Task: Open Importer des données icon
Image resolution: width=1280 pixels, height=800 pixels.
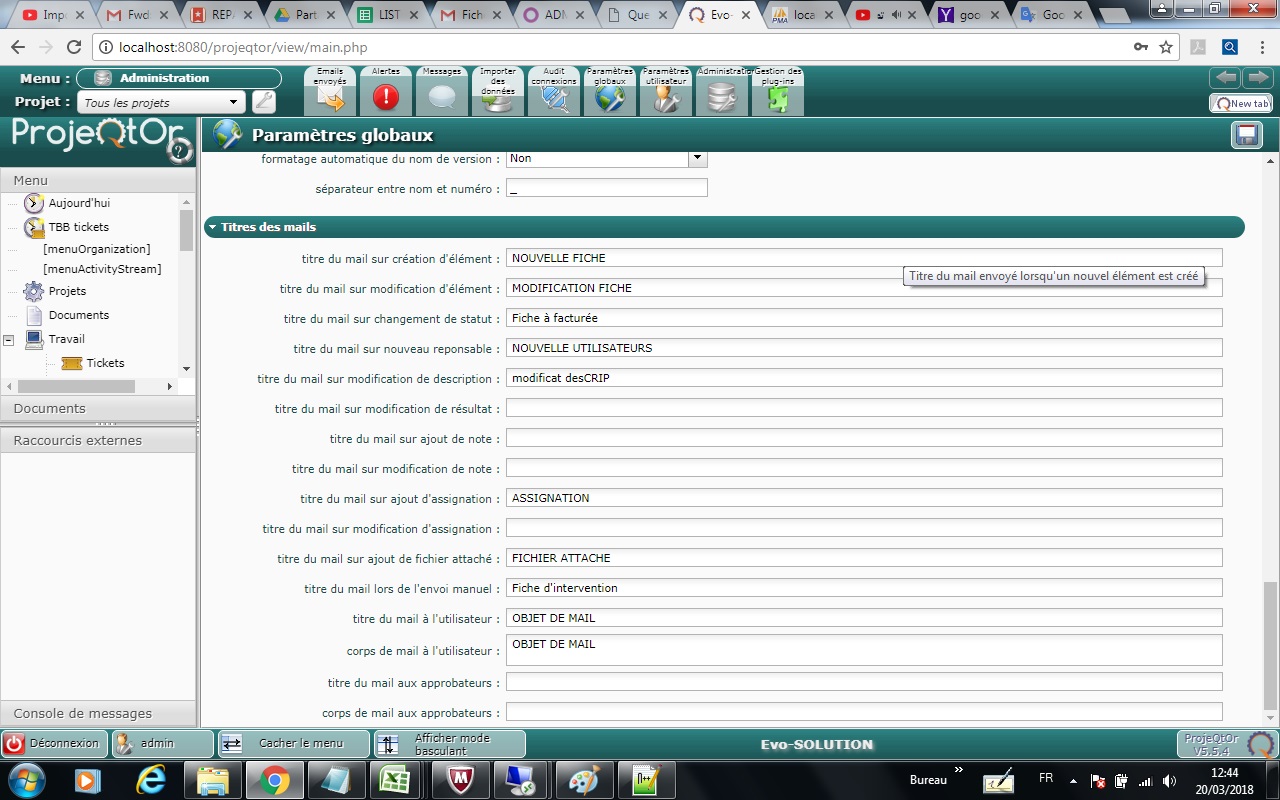Action: coord(498,97)
